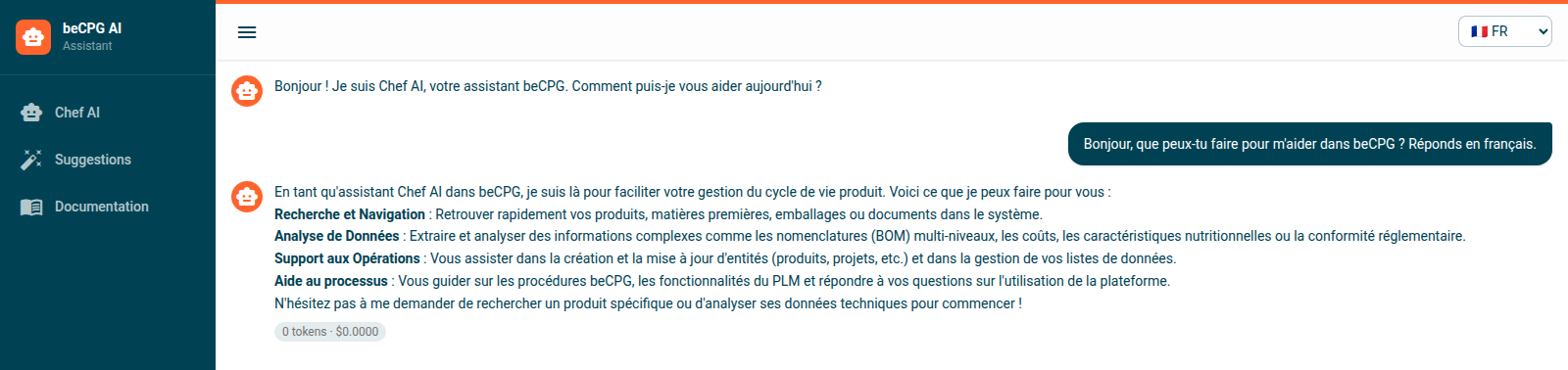
Task: Click the beCPG AI title text
Action: coord(92,28)
